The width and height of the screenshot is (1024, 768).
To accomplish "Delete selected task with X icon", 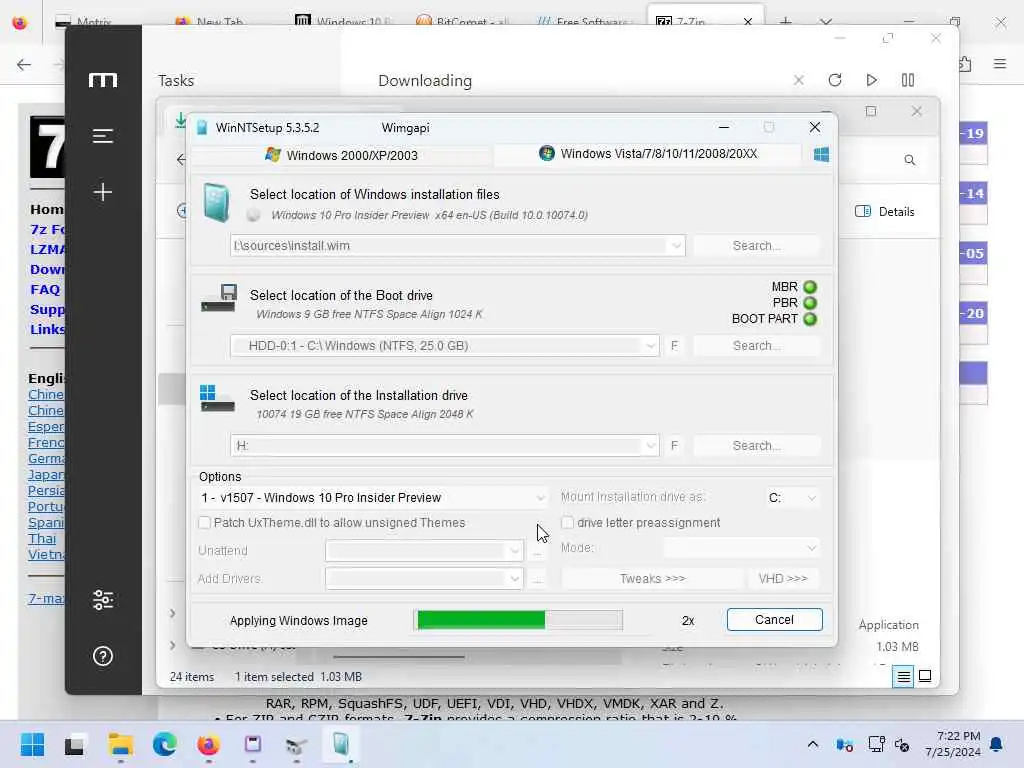I will tap(798, 80).
